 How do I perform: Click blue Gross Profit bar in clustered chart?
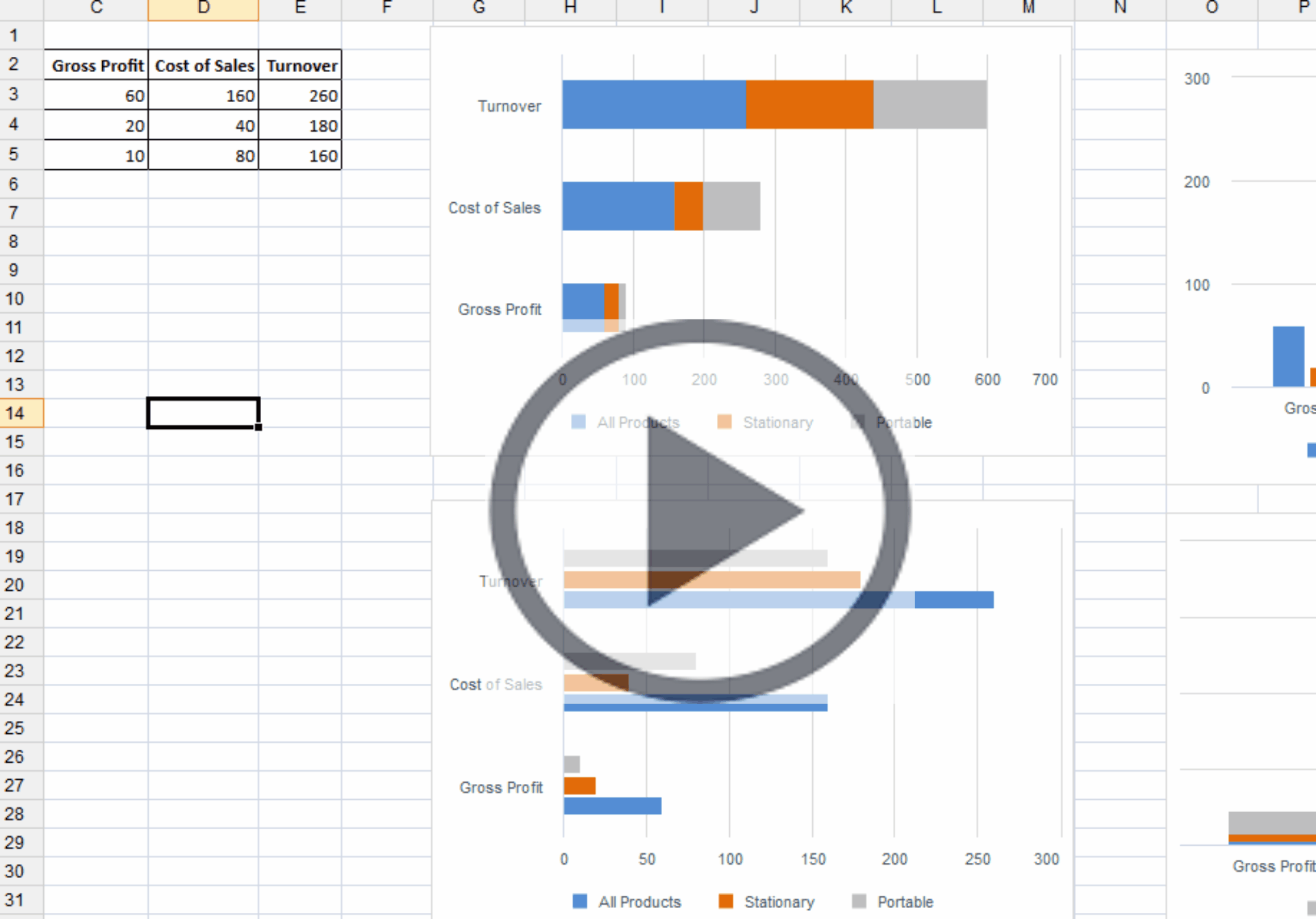coord(612,806)
